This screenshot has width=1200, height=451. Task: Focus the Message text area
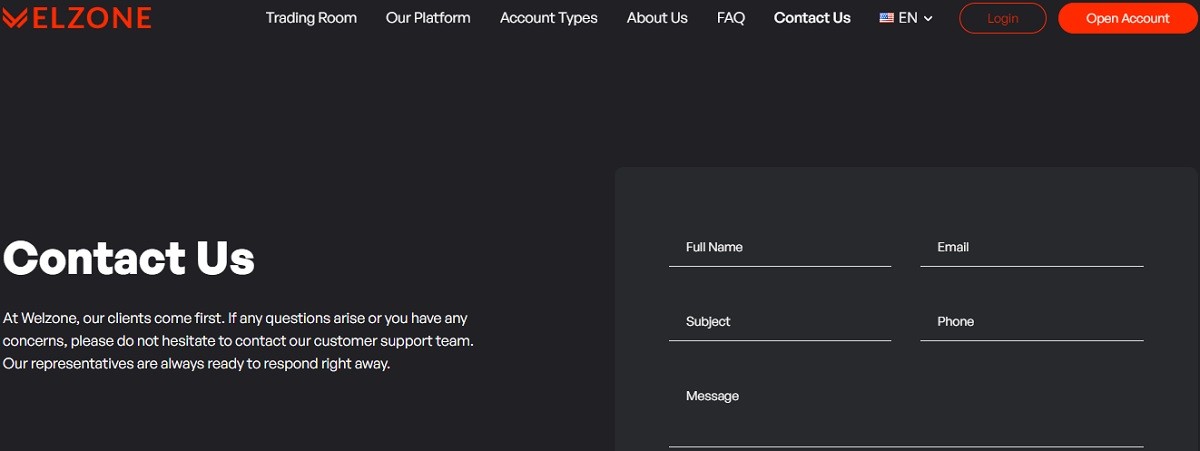click(906, 412)
